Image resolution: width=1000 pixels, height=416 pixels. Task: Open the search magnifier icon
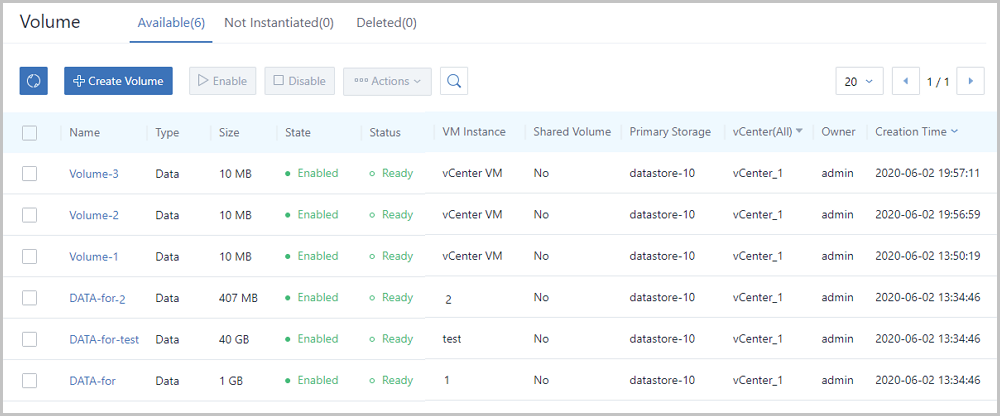coord(454,81)
